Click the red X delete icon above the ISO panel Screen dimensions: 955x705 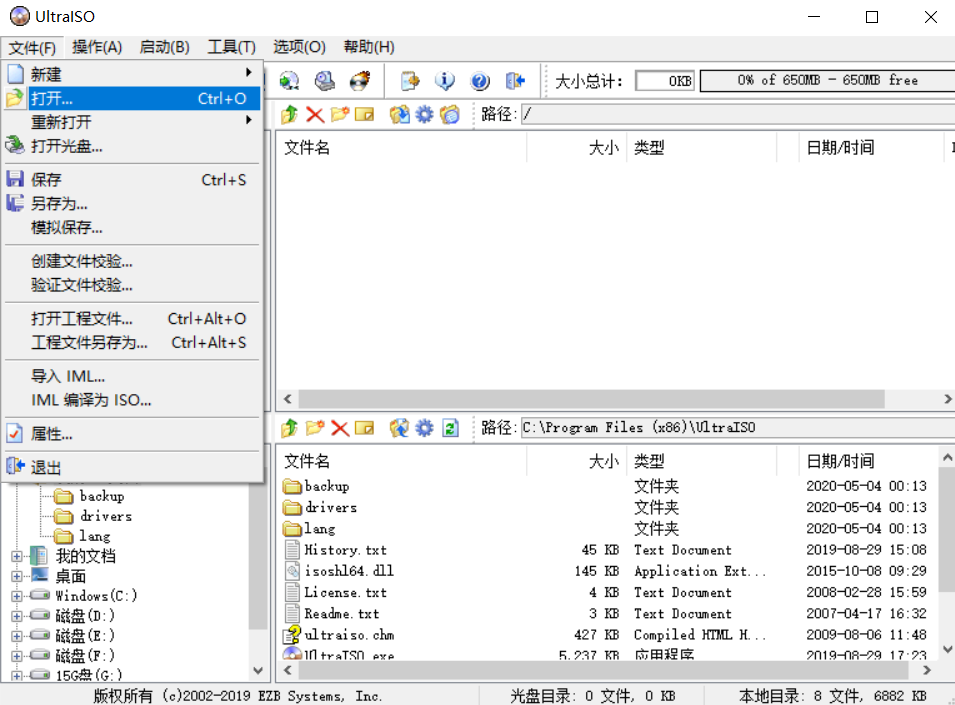coord(315,116)
